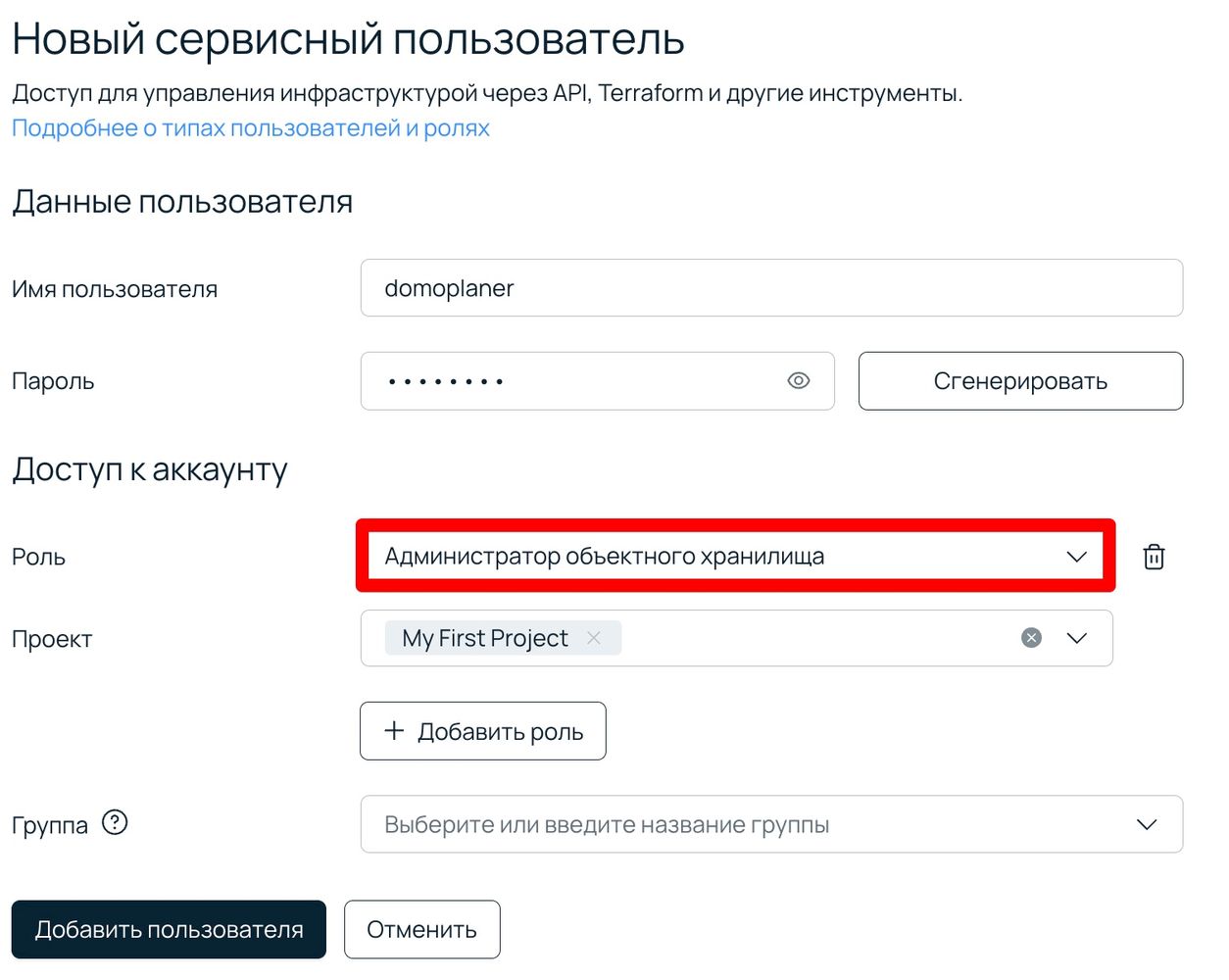The width and height of the screenshot is (1229, 980).
Task: Click the Новый сервисный пользователь title
Action: pos(348,40)
